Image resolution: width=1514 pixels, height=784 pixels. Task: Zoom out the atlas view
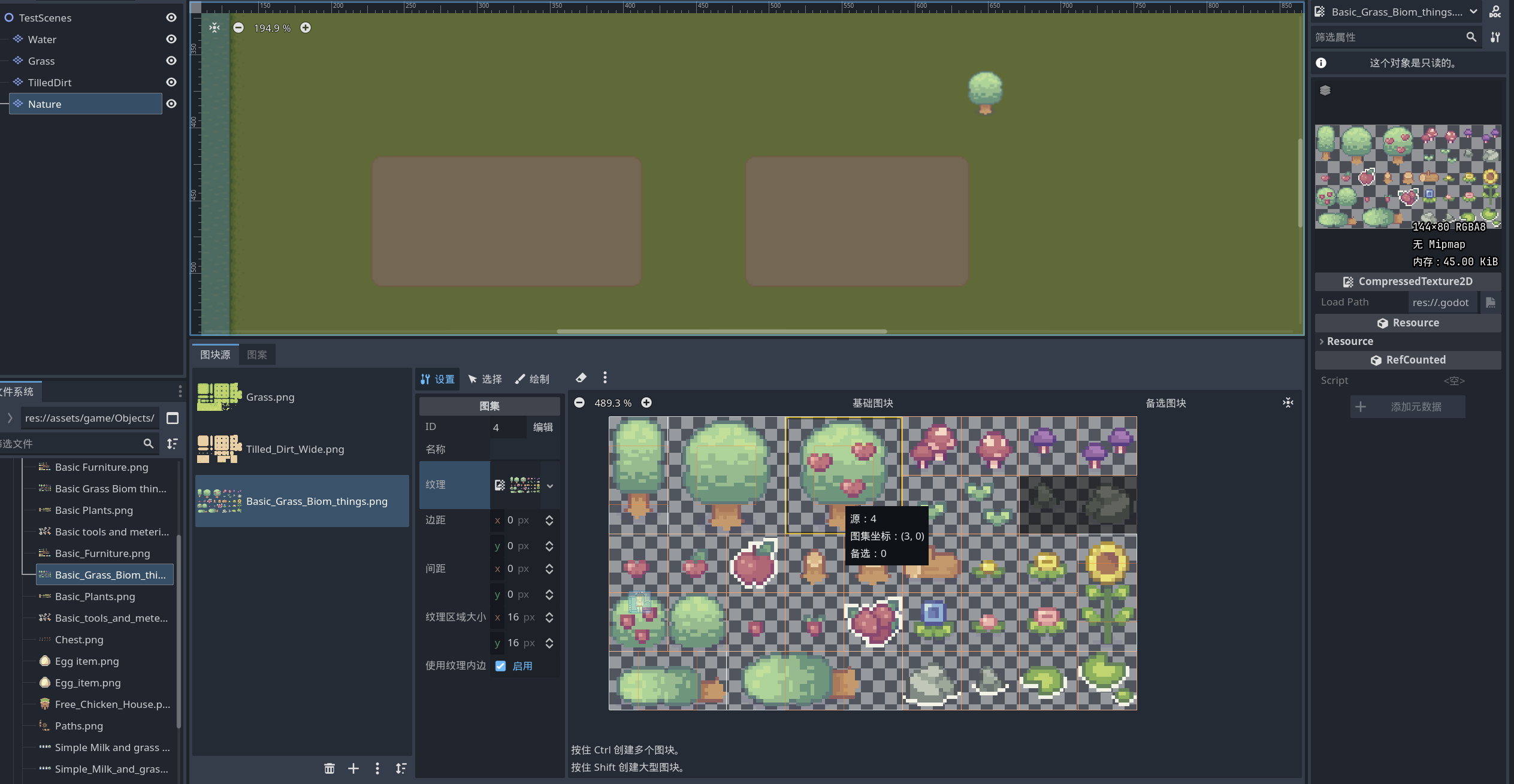(x=579, y=402)
